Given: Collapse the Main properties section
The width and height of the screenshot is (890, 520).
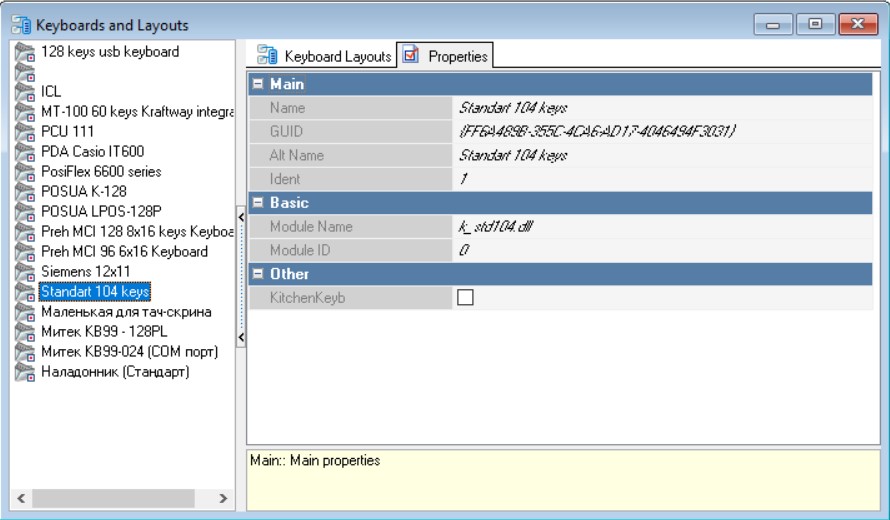Looking at the screenshot, I should (258, 84).
